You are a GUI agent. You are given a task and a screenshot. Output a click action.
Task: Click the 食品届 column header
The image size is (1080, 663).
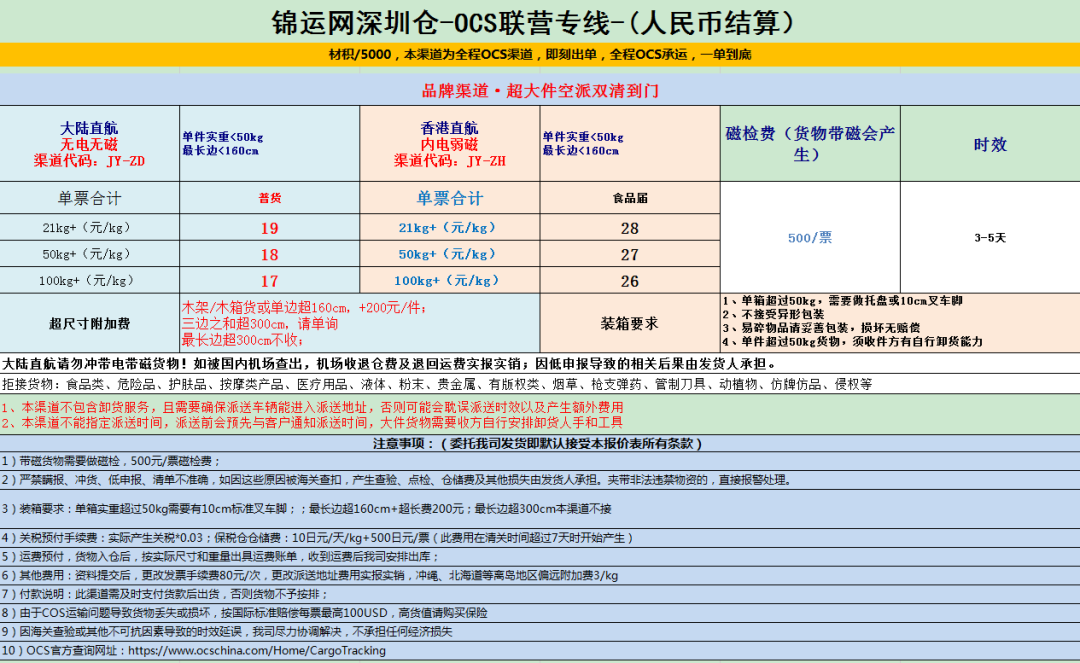coord(629,198)
